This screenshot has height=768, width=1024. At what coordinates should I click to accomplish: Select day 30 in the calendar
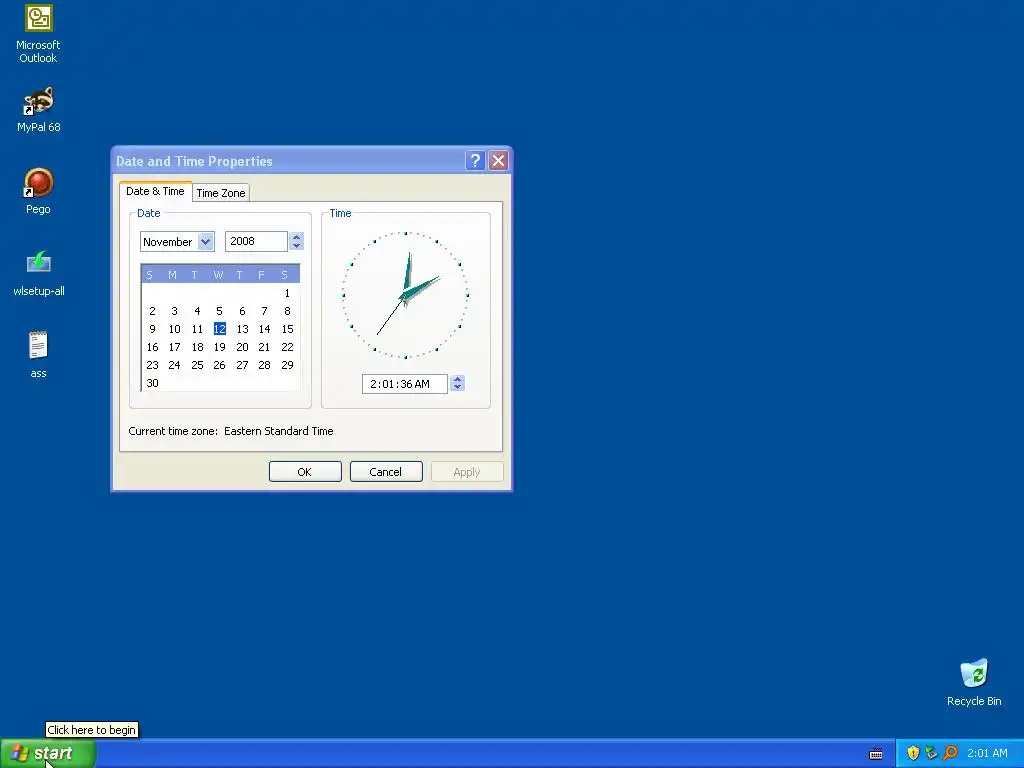click(x=152, y=383)
